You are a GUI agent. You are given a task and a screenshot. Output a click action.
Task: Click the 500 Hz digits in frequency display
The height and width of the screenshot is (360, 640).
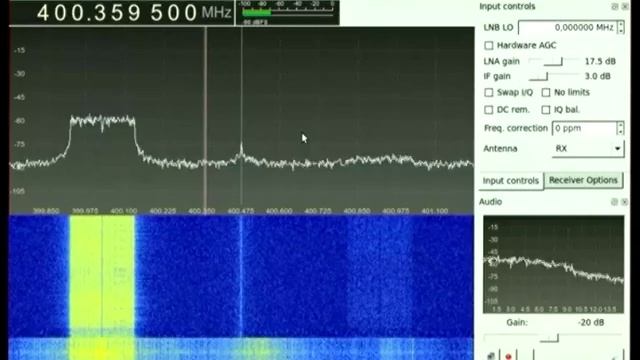[174, 13]
